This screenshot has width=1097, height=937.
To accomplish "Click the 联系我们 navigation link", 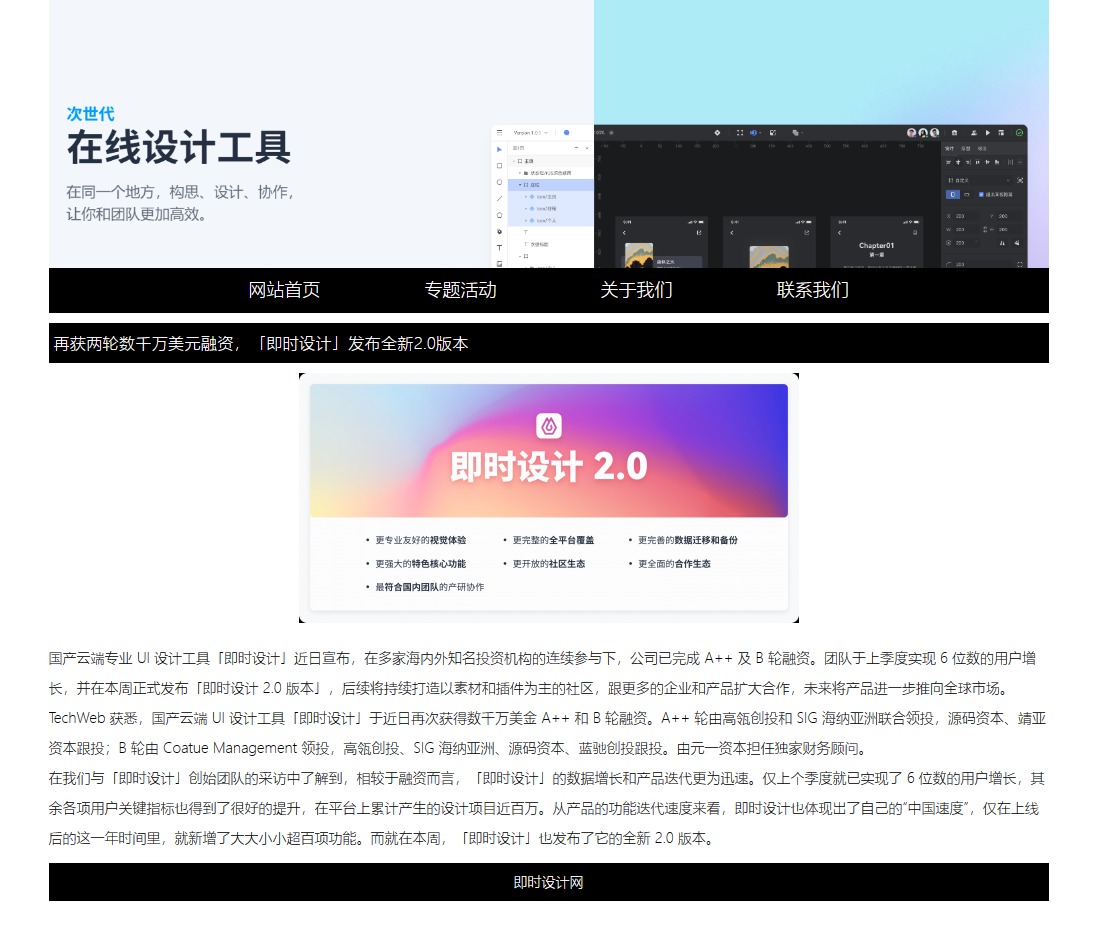I will [x=812, y=290].
